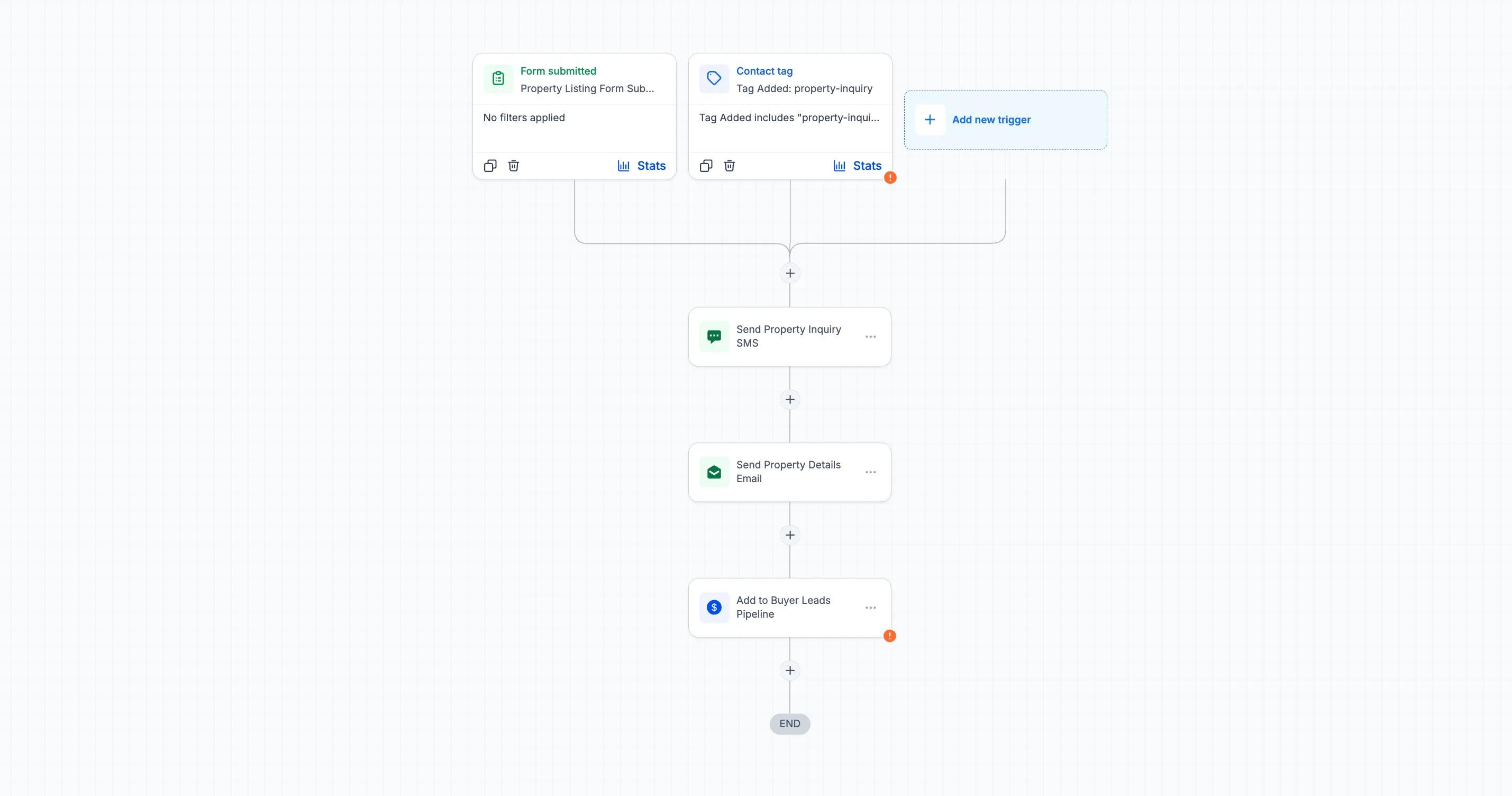Add step between Email and Pipeline actions

(x=790, y=536)
